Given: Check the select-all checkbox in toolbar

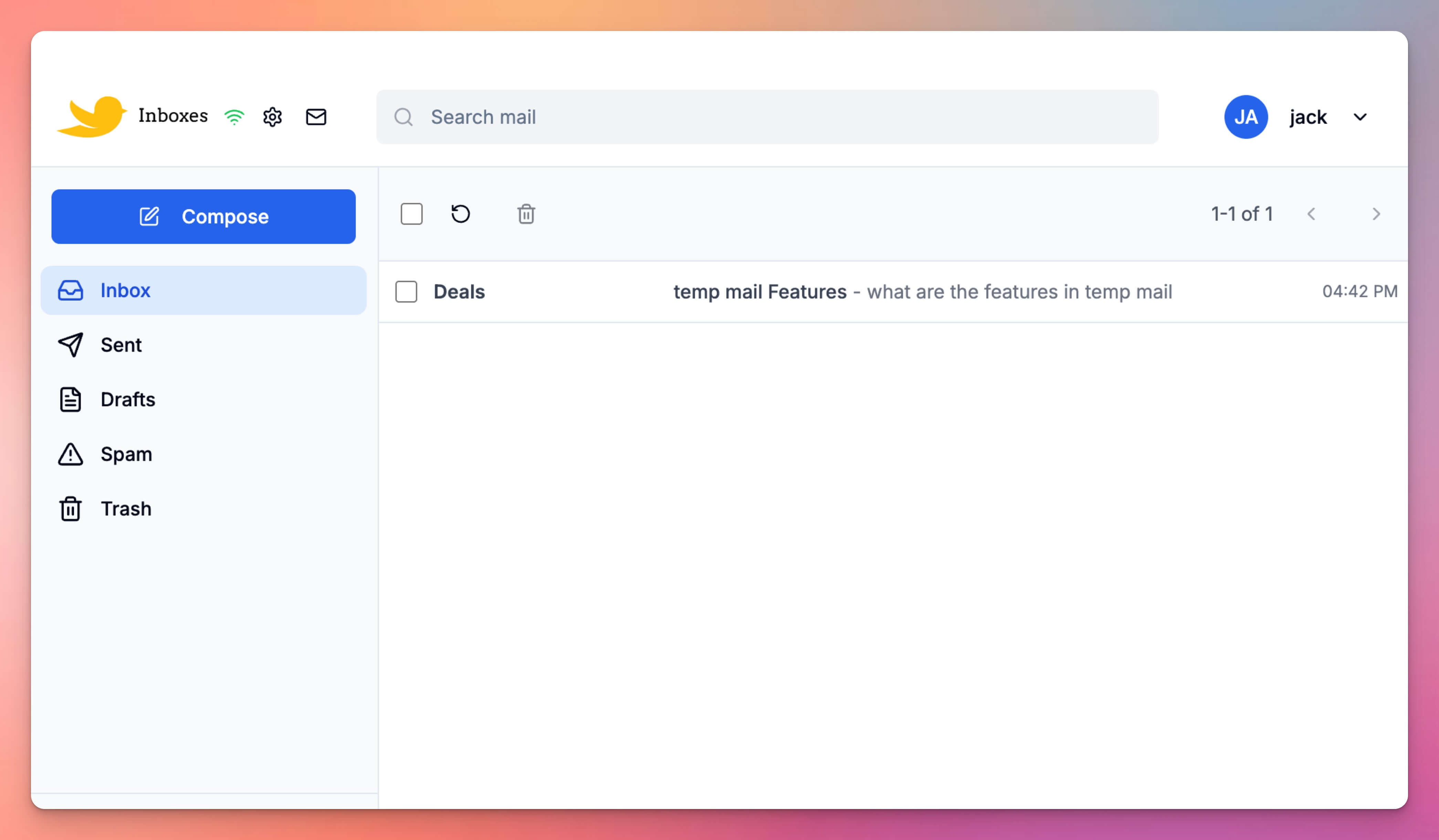Looking at the screenshot, I should coord(411,214).
